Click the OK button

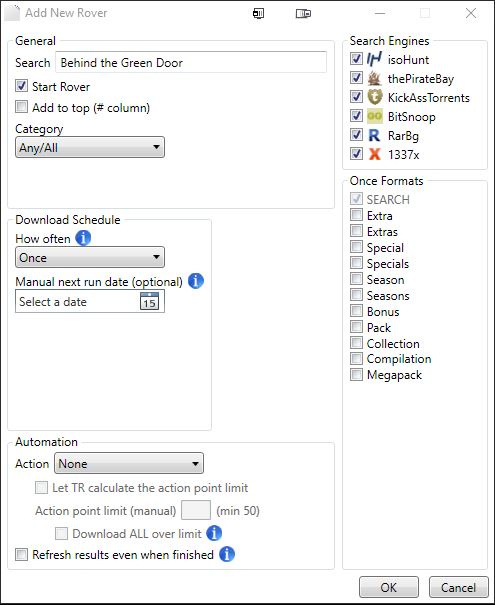click(389, 587)
